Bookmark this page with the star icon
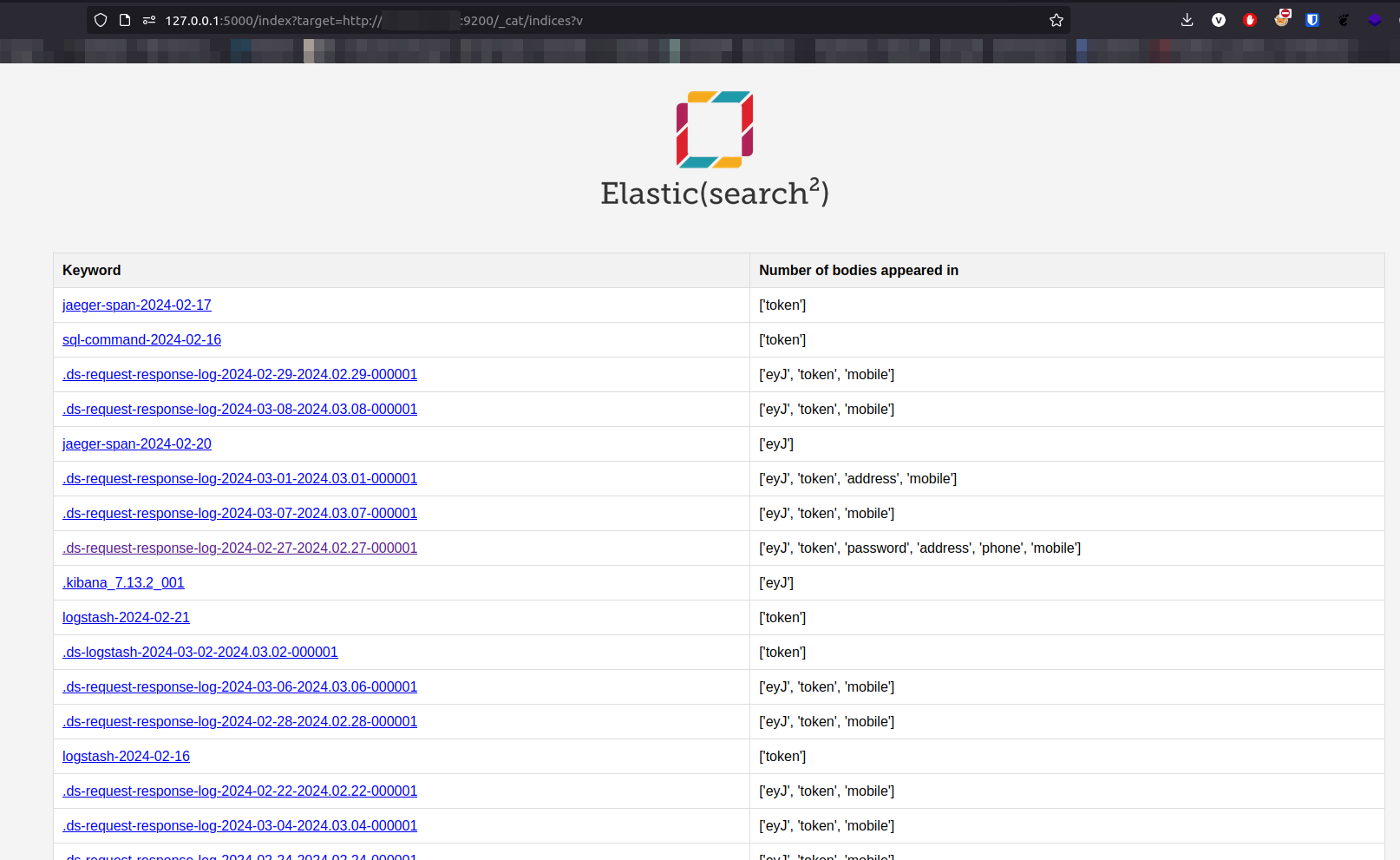The width and height of the screenshot is (1400, 860). (x=1057, y=20)
